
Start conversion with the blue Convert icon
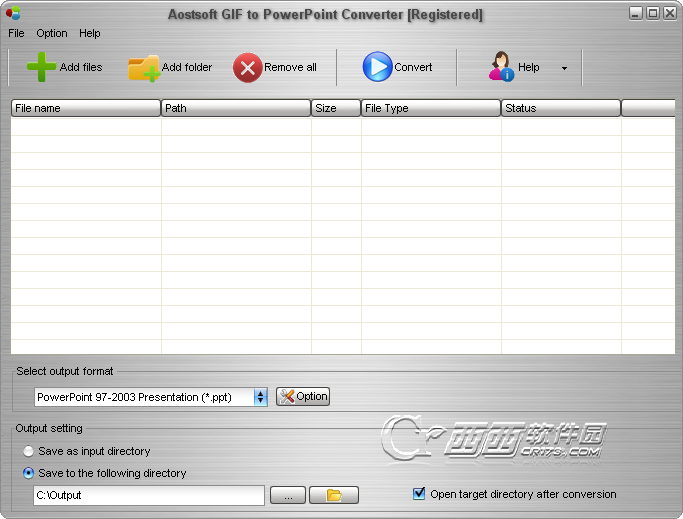(377, 67)
